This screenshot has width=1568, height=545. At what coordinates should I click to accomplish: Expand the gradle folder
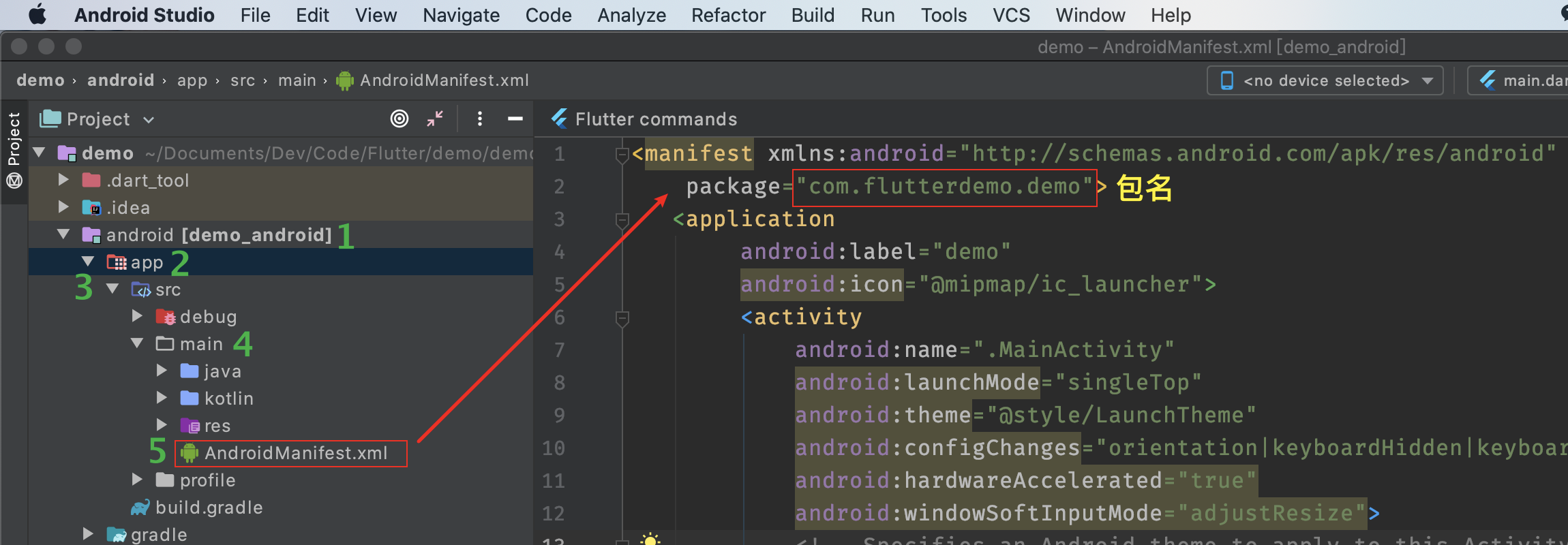[89, 534]
